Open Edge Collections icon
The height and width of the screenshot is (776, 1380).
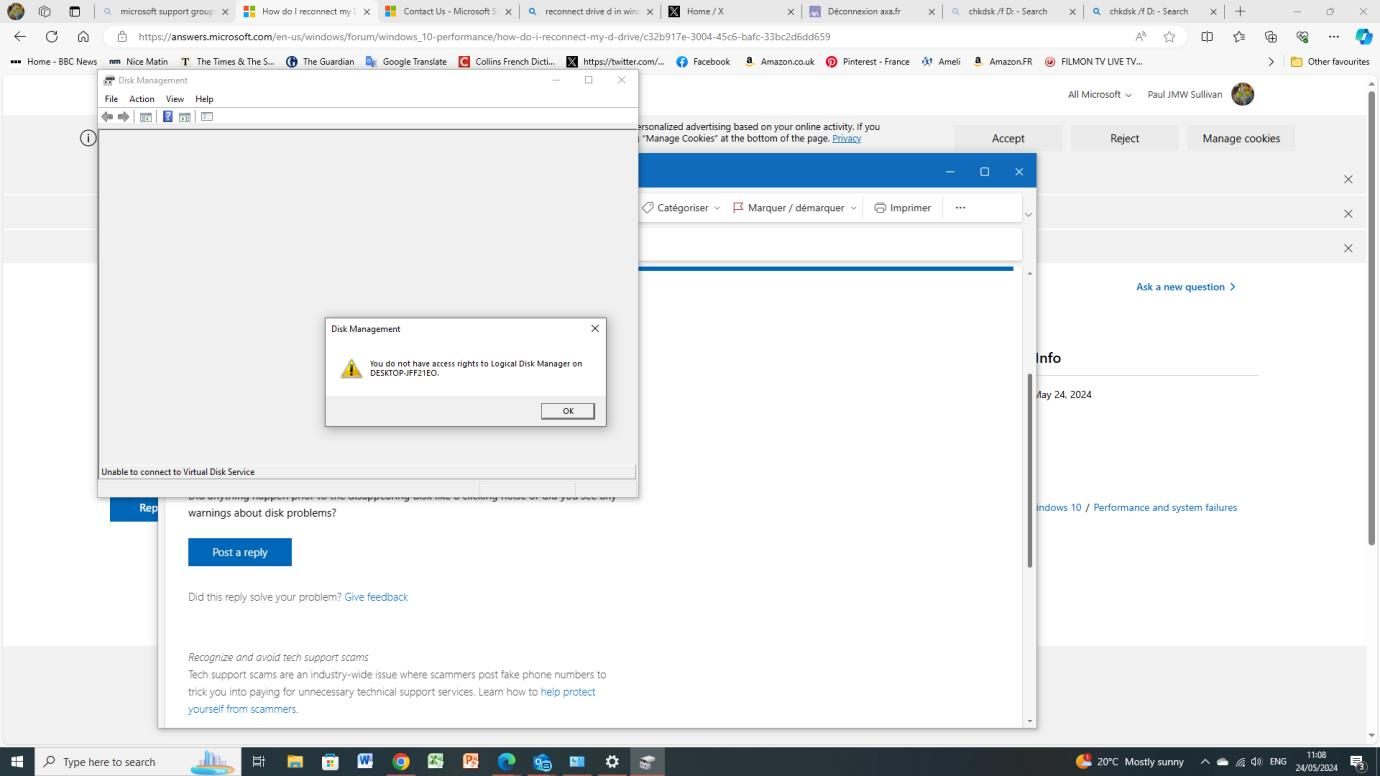click(x=1271, y=36)
